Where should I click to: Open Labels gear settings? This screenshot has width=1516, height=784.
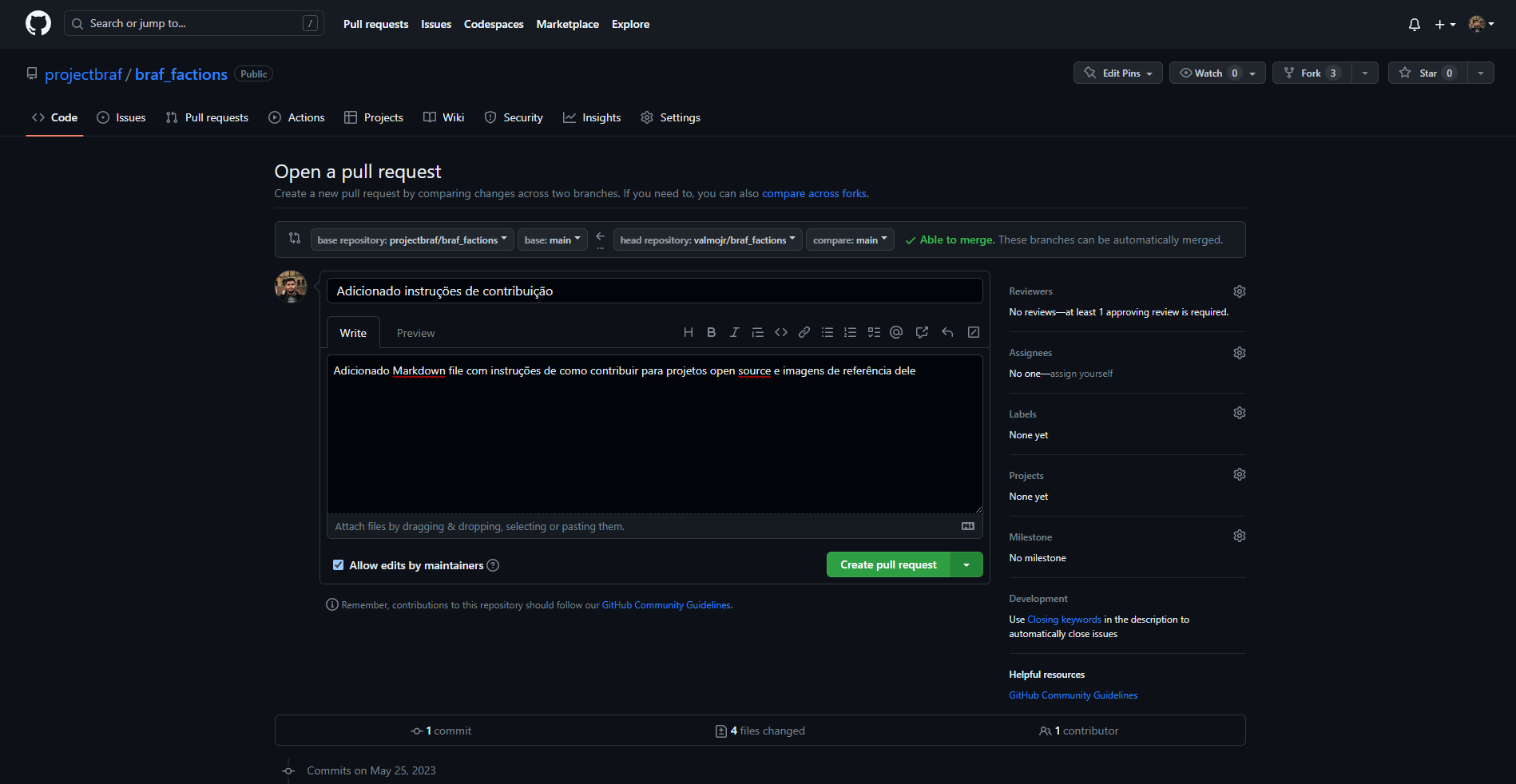coord(1240,413)
